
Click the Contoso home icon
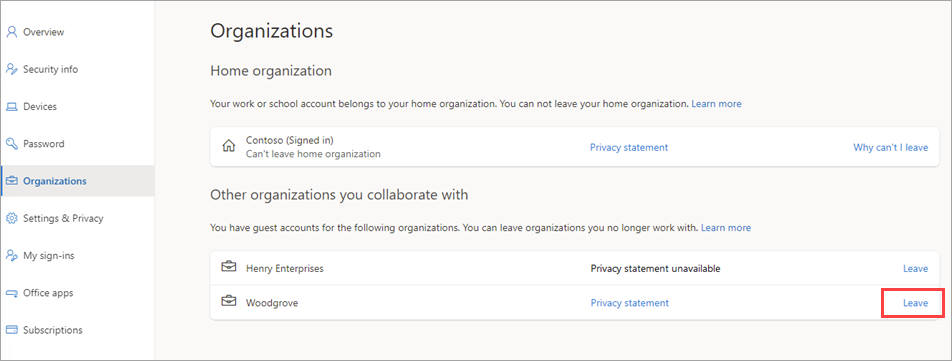click(x=229, y=147)
